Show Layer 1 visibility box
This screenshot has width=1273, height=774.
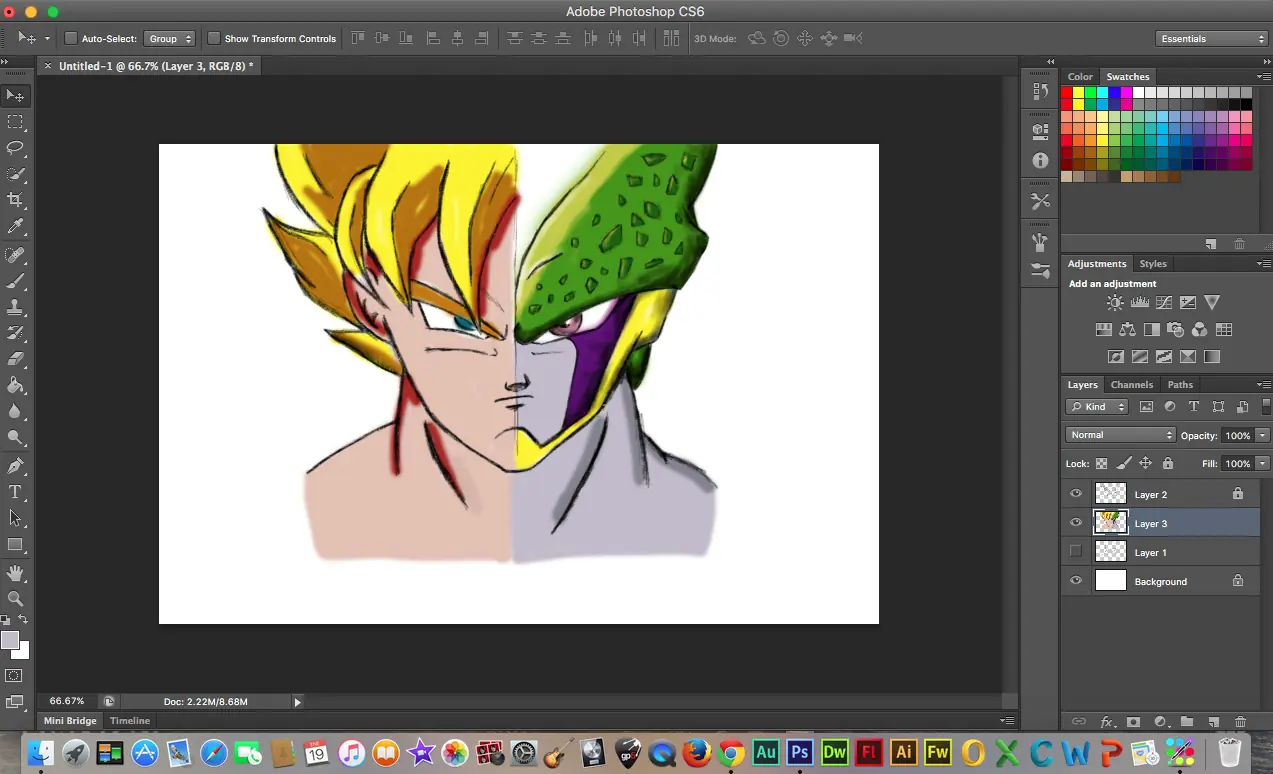1076,552
